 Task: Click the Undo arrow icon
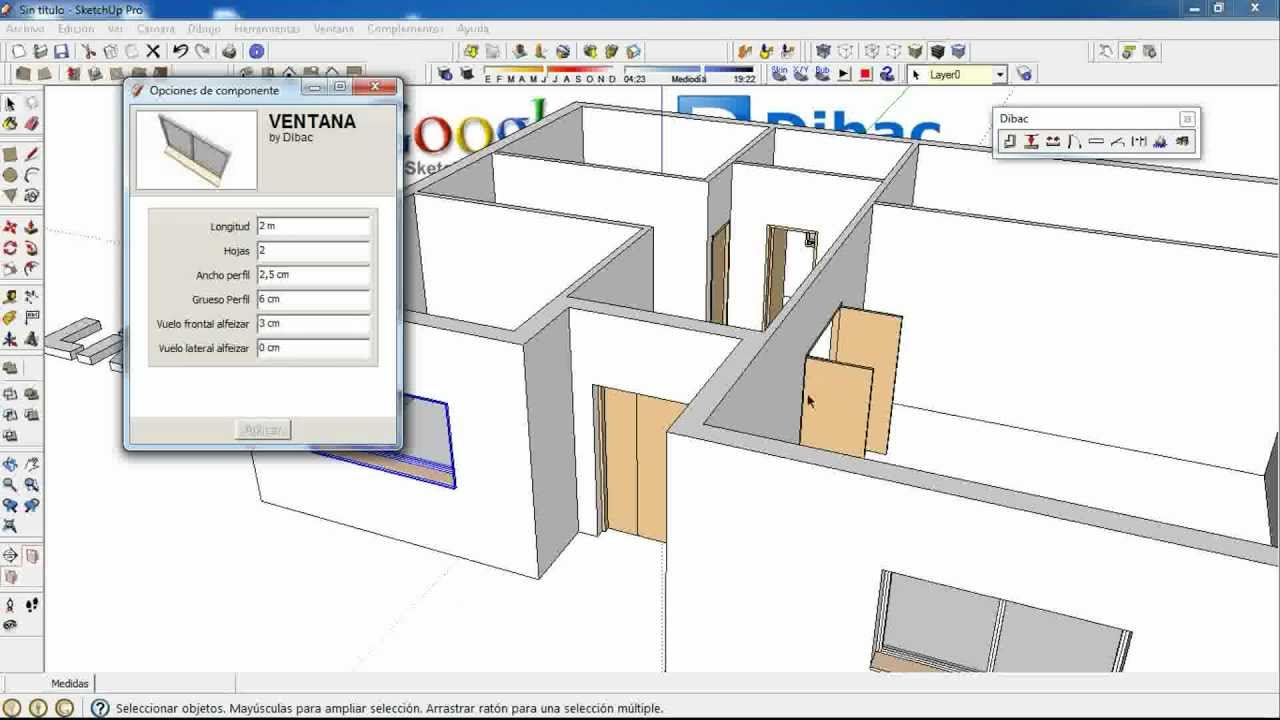(x=180, y=51)
